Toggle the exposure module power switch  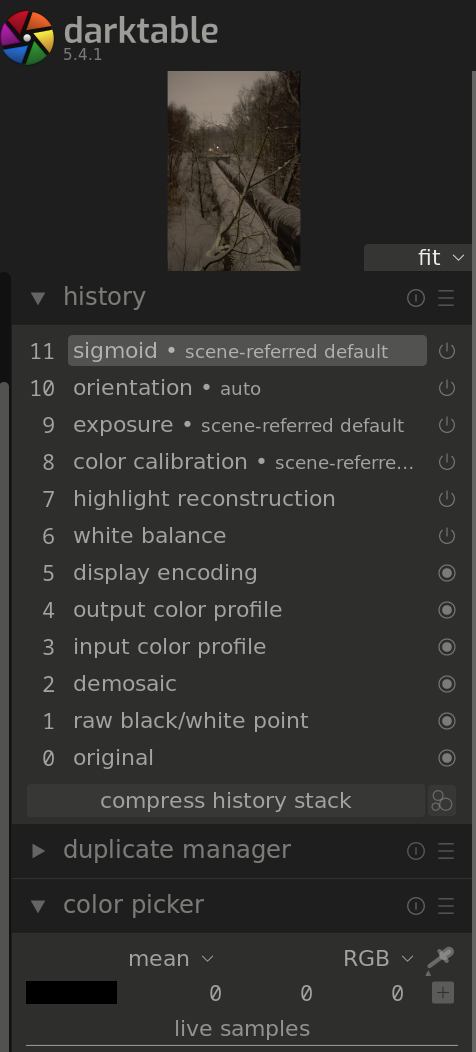446,425
